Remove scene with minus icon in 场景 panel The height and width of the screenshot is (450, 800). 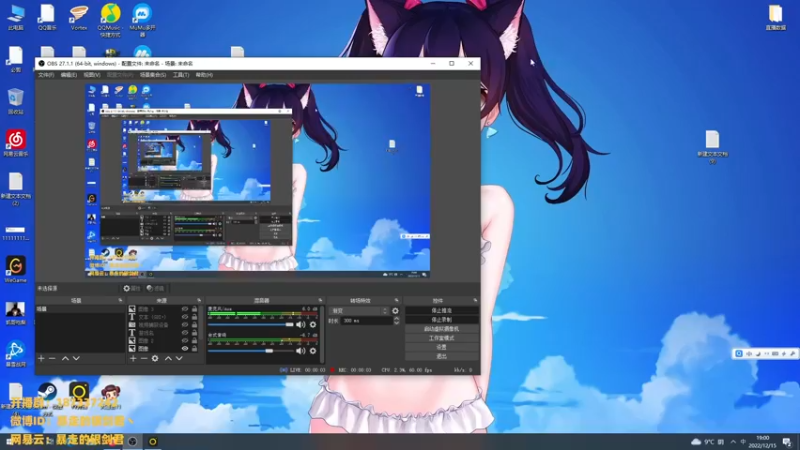click(x=52, y=358)
